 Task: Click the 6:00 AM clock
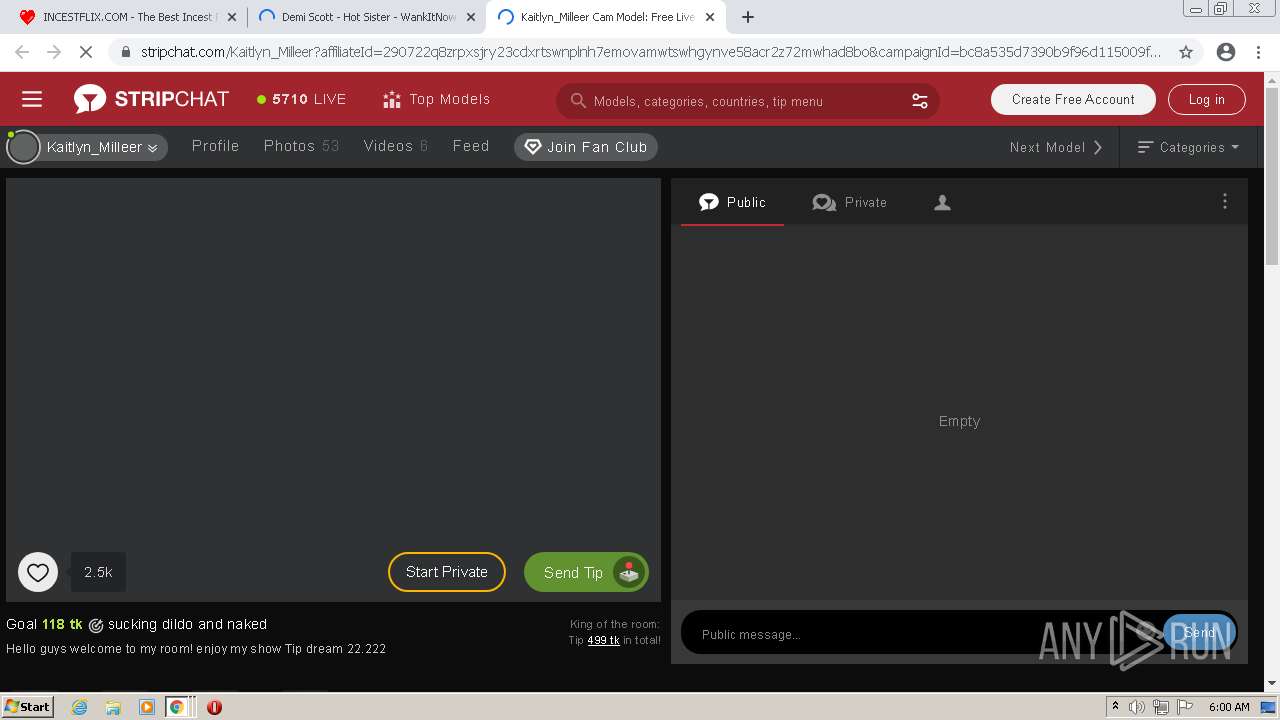(x=1229, y=707)
